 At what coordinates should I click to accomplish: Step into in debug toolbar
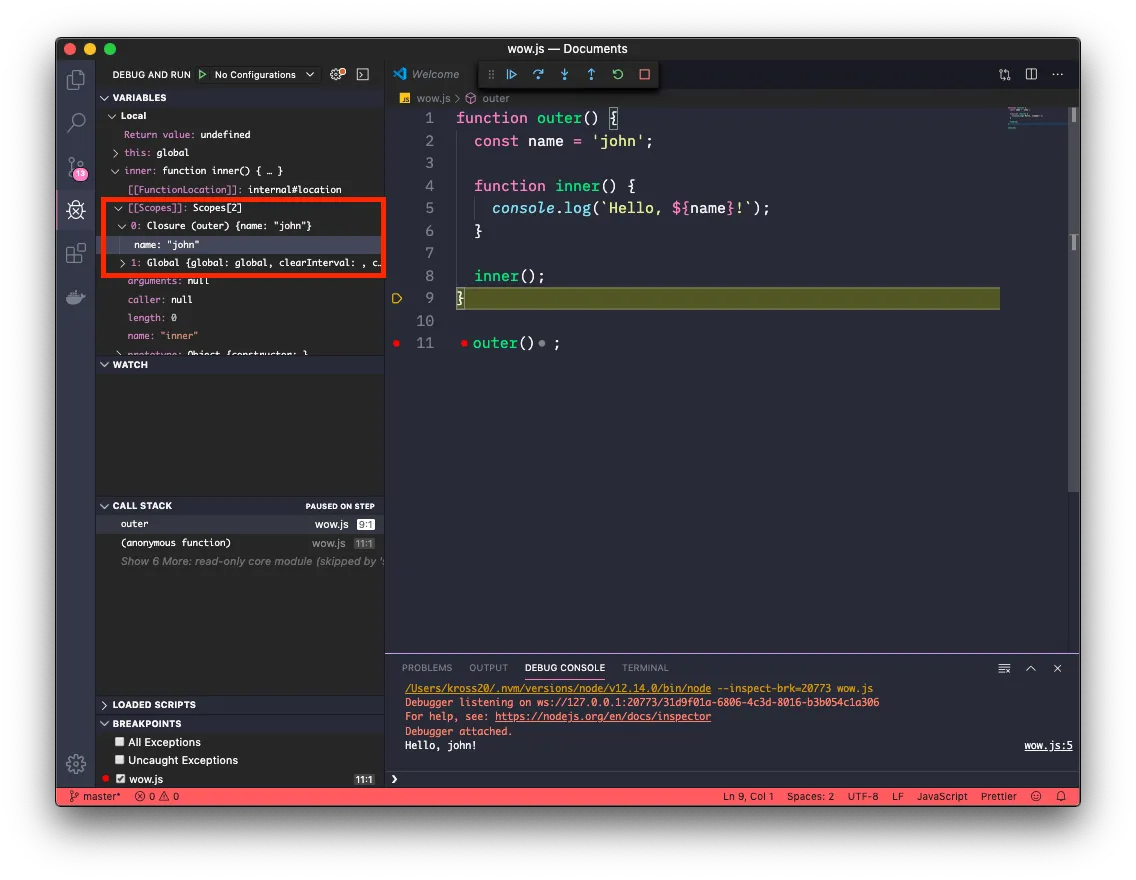(x=564, y=74)
